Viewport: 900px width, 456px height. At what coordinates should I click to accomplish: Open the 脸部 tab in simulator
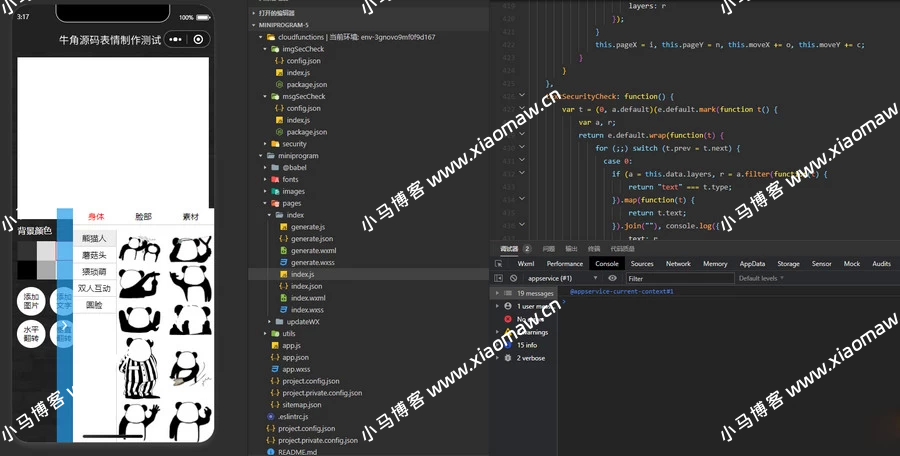(x=143, y=217)
